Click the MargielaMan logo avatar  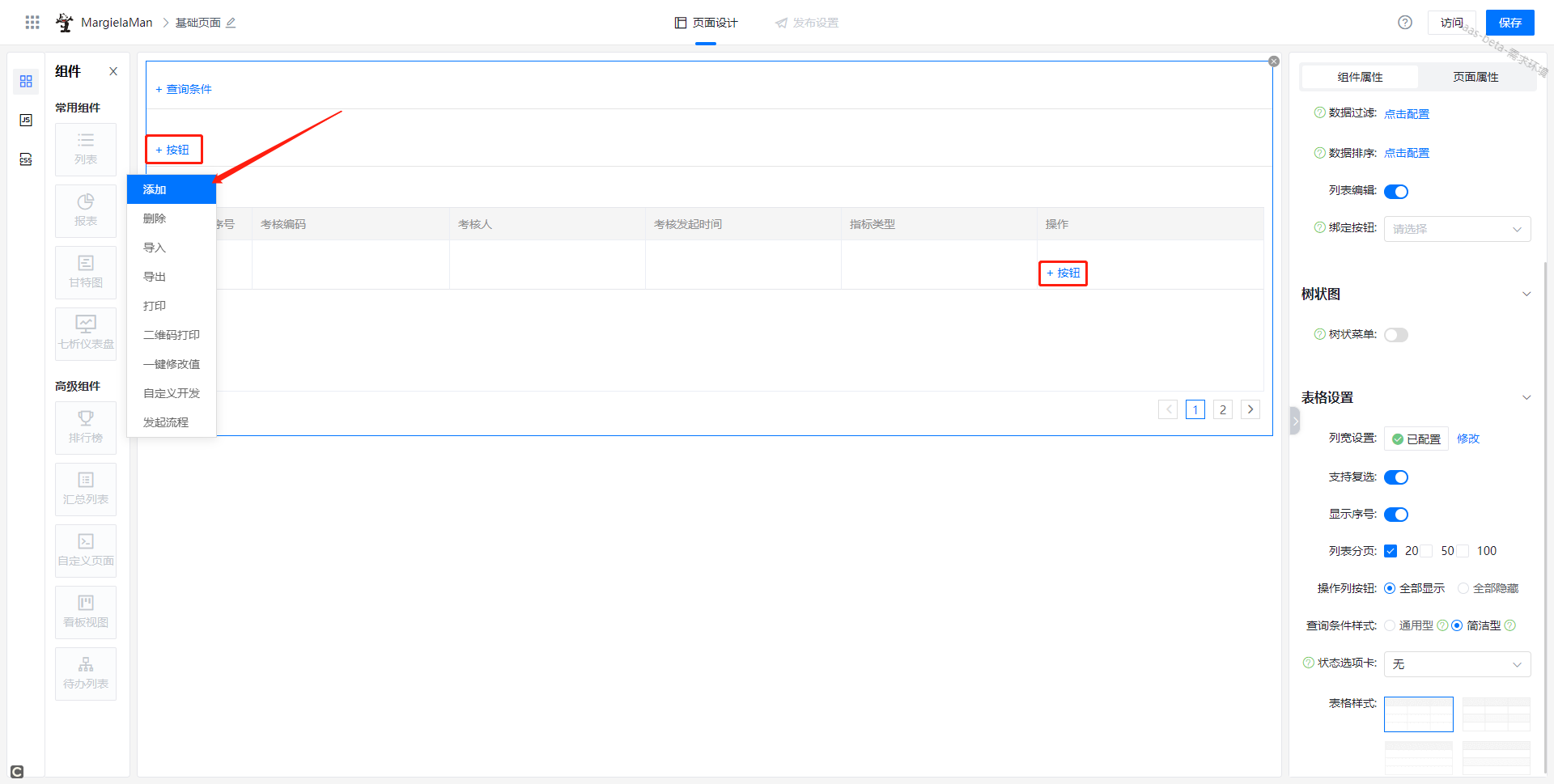(65, 23)
